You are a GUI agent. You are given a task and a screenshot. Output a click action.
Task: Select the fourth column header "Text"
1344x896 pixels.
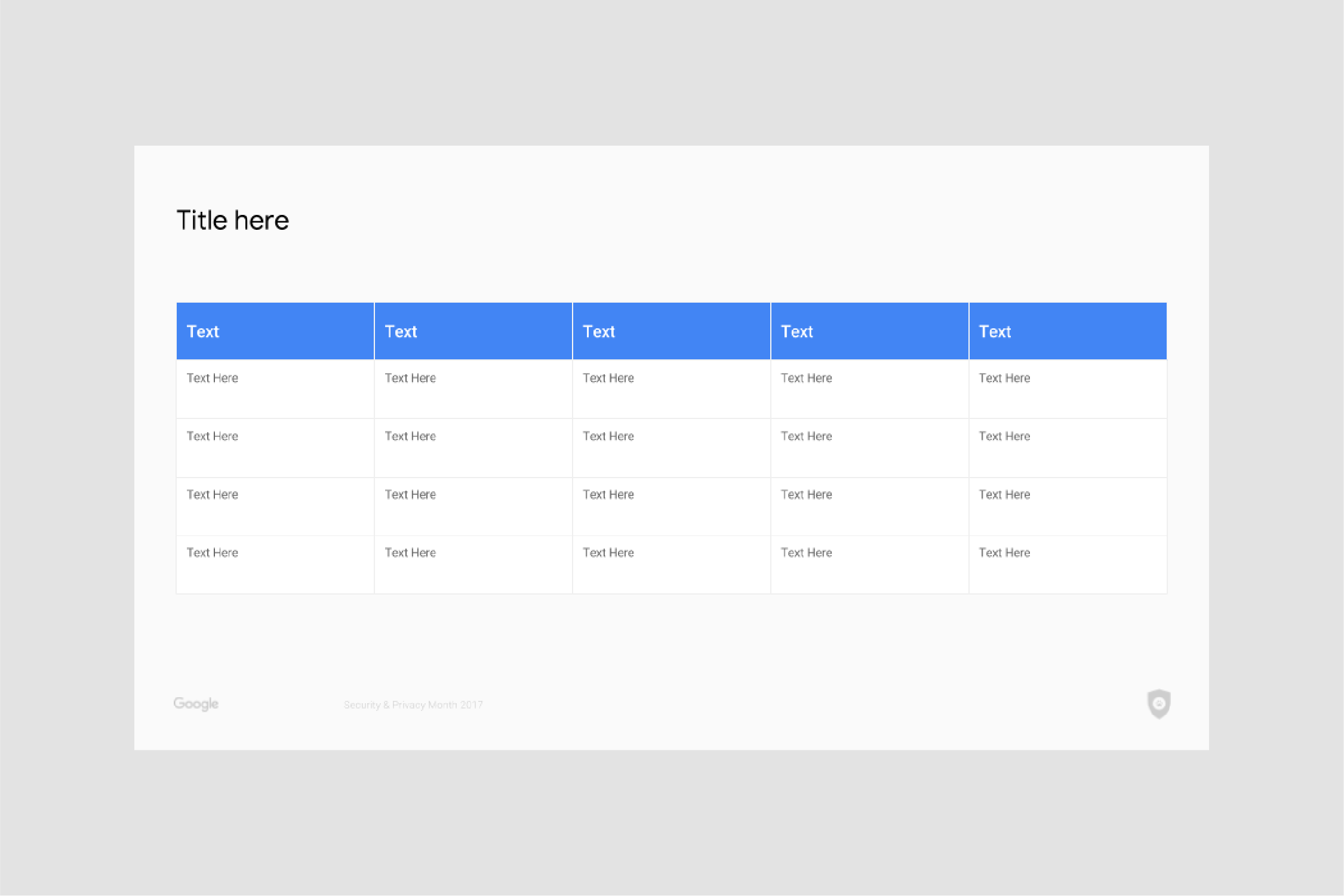(x=797, y=332)
